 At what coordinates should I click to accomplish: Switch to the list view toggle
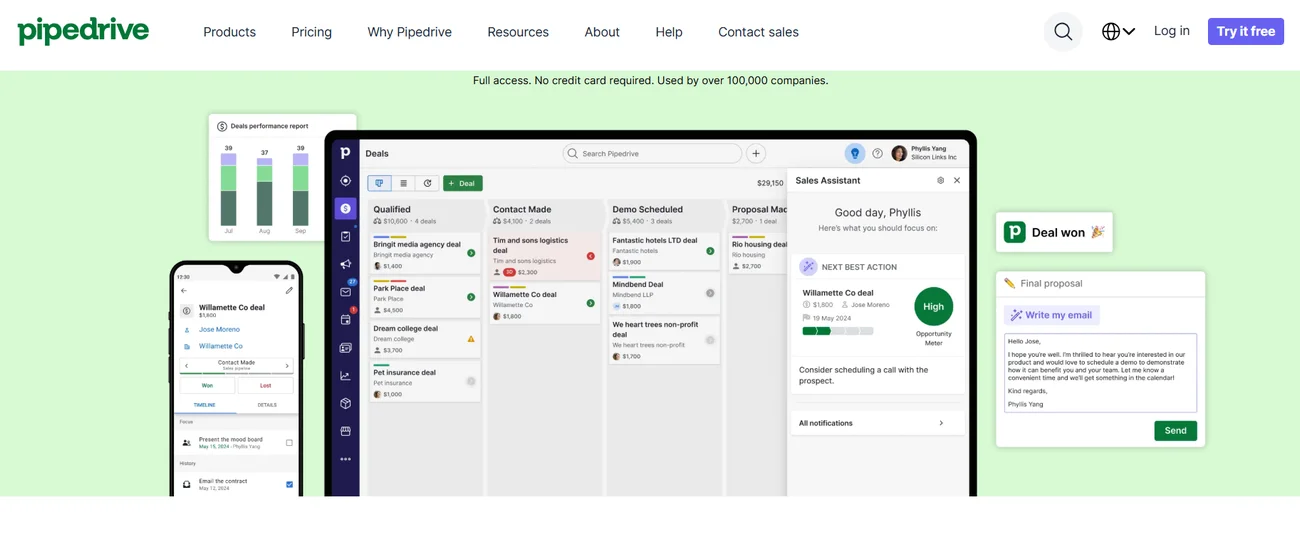[403, 183]
